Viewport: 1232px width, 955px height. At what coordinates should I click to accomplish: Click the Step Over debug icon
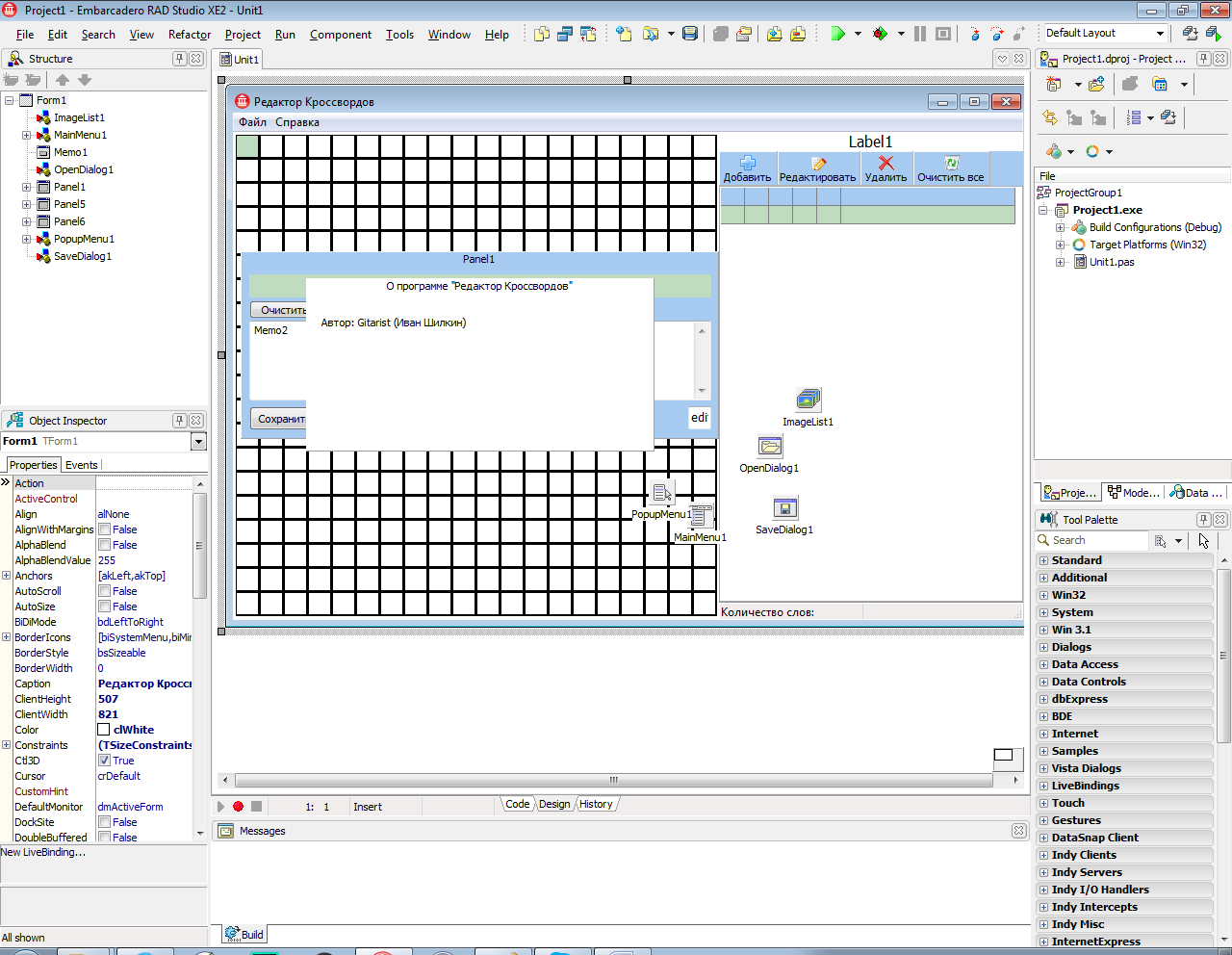pos(997,34)
